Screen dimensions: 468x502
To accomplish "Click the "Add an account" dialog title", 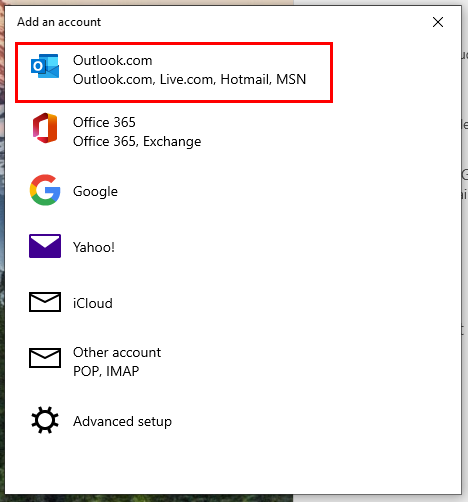I will 59,22.
